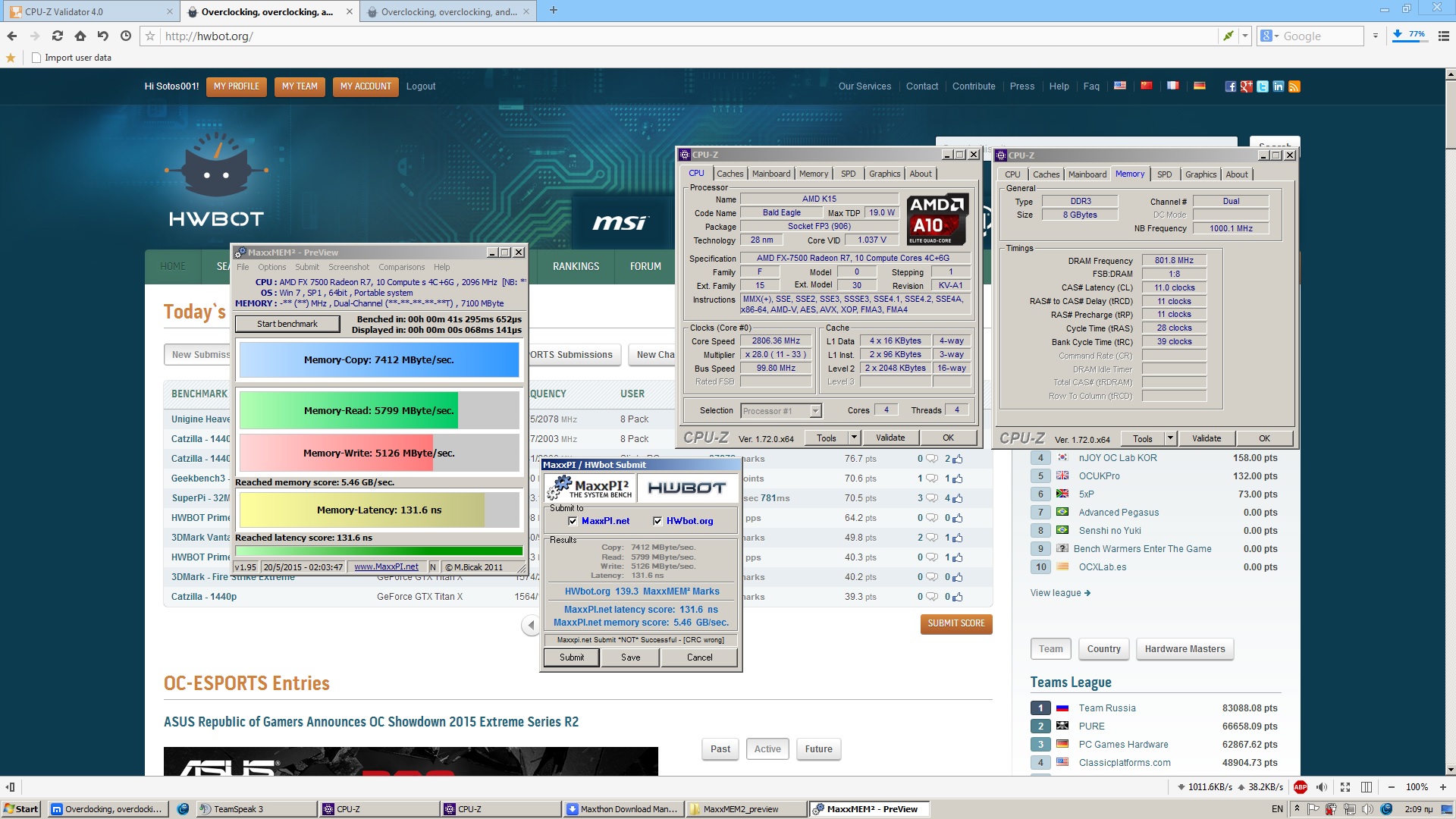Image resolution: width=1456 pixels, height=819 pixels.
Task: Open RANKINGS in the HWBOT navigation
Action: click(576, 266)
